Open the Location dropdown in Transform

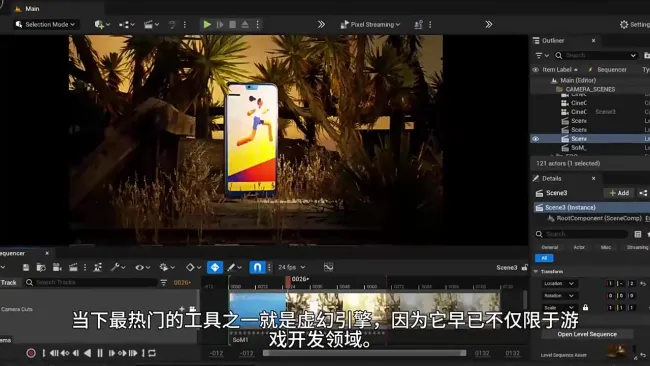(559, 284)
